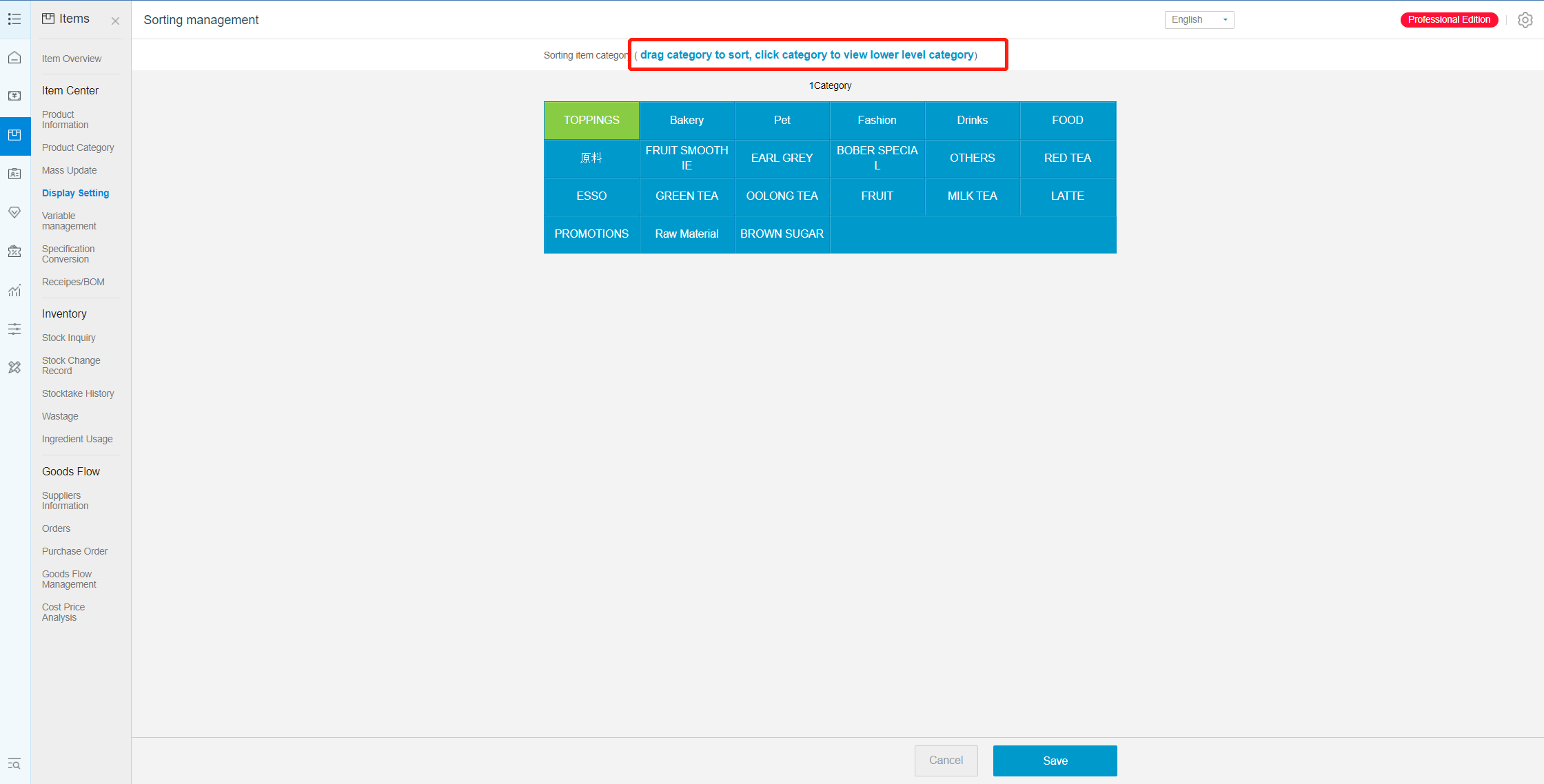
Task: Open the discount coupon sidebar icon
Action: 14,251
